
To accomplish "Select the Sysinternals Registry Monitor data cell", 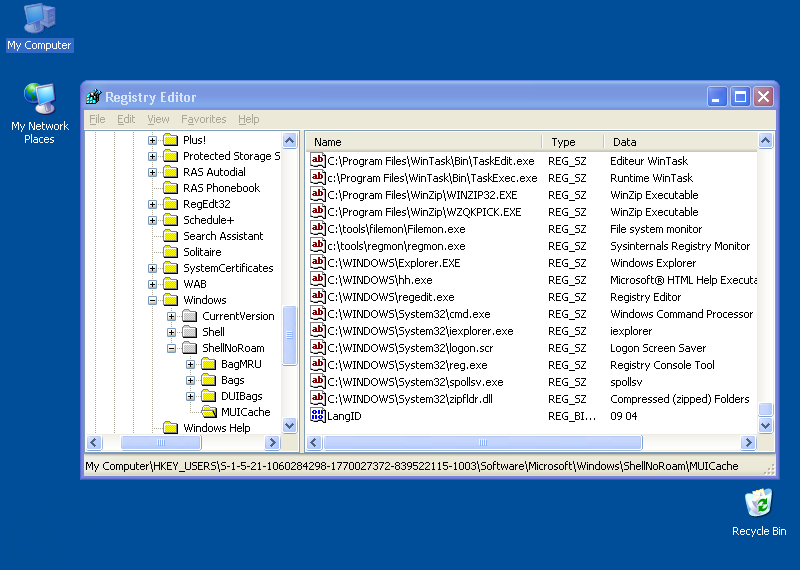I will 680,246.
